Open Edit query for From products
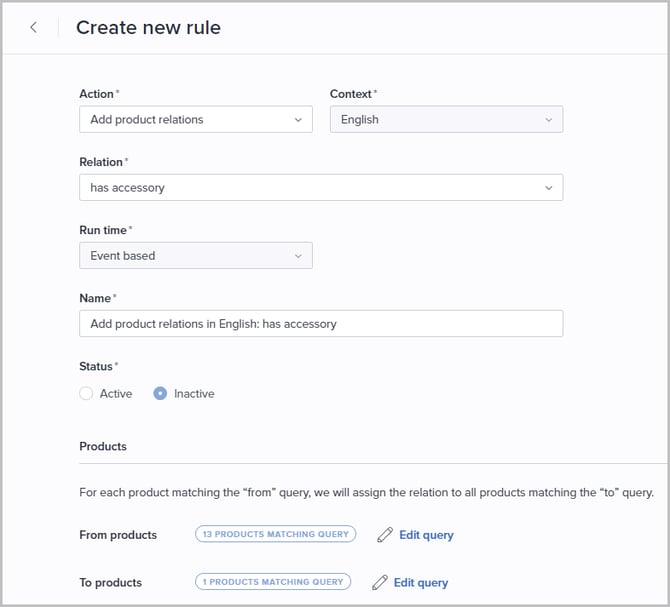This screenshot has height=607, width=670. (x=426, y=535)
